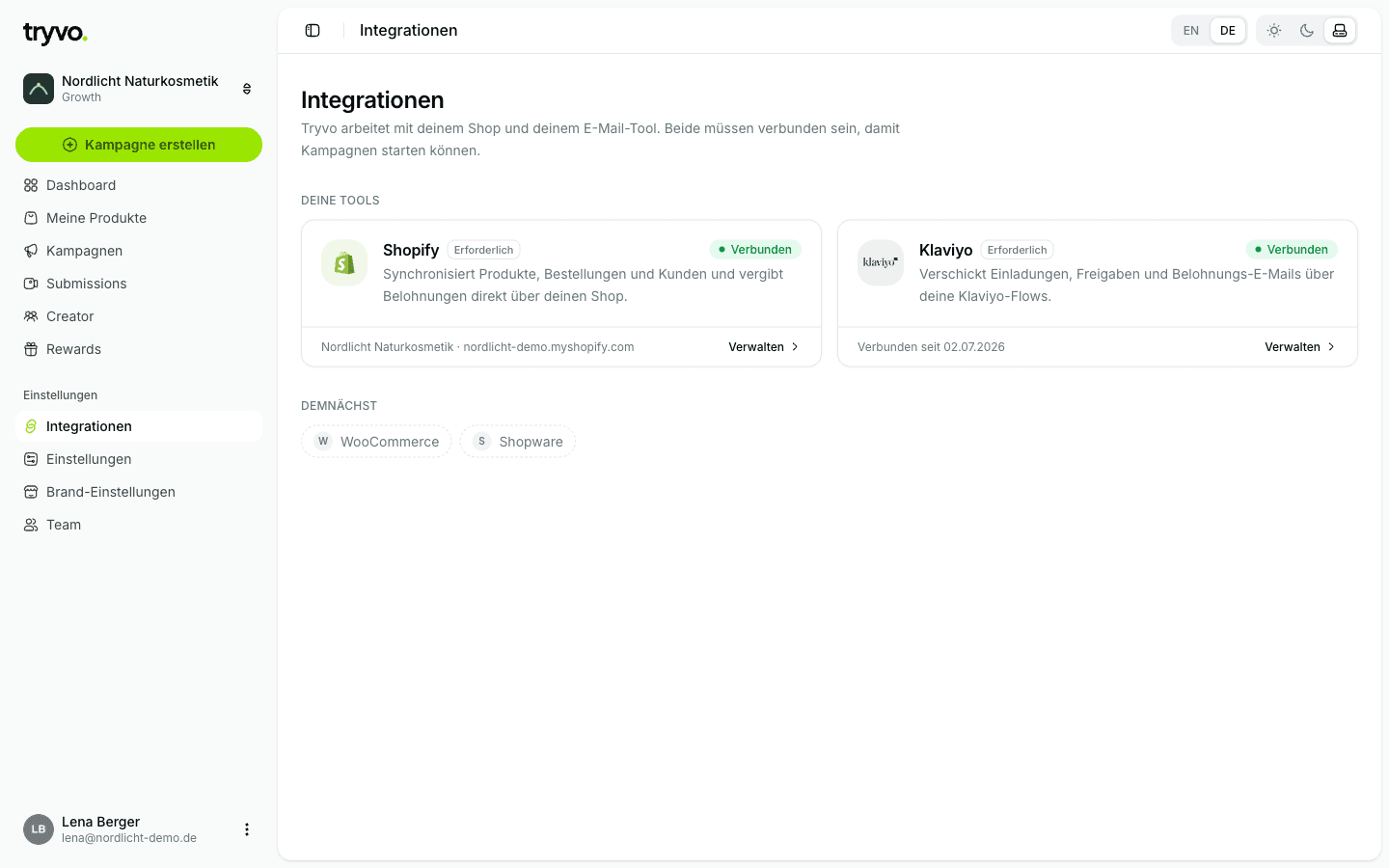The width and height of the screenshot is (1389, 868).
Task: Select system theme monitor icon
Action: 1340,31
